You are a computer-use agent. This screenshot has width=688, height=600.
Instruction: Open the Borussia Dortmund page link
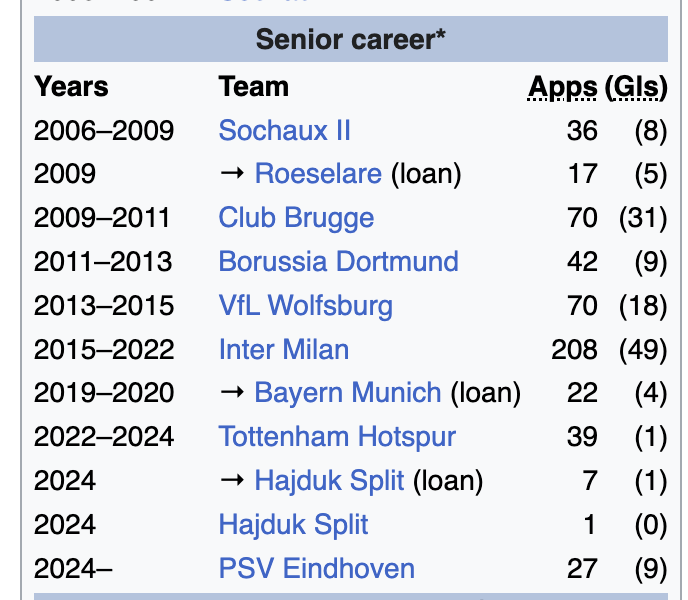(x=338, y=262)
